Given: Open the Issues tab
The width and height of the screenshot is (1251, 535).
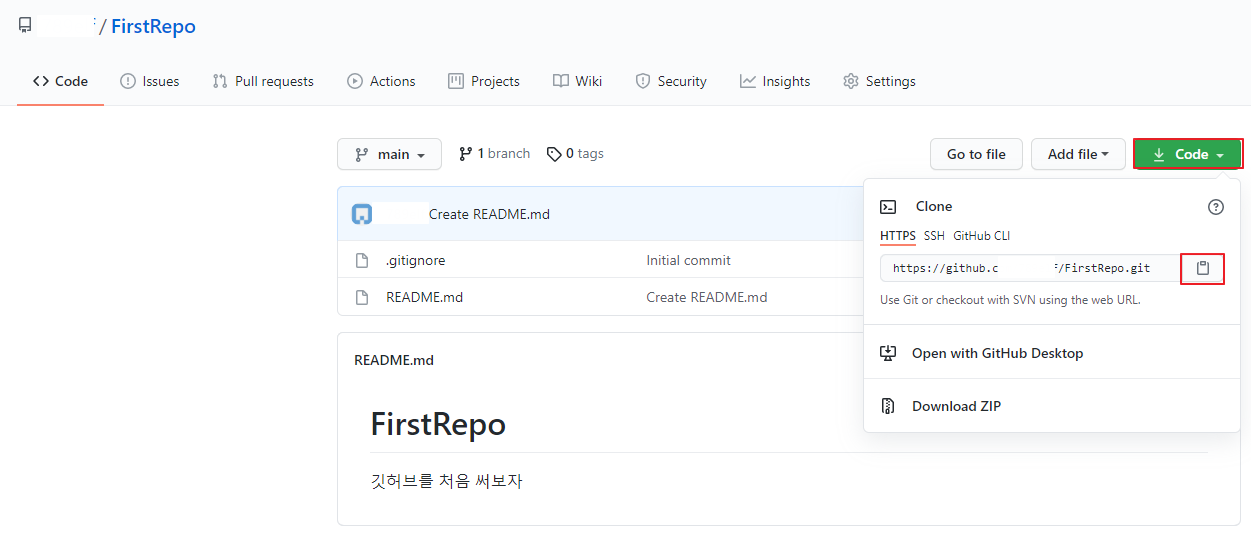Looking at the screenshot, I should (x=150, y=81).
